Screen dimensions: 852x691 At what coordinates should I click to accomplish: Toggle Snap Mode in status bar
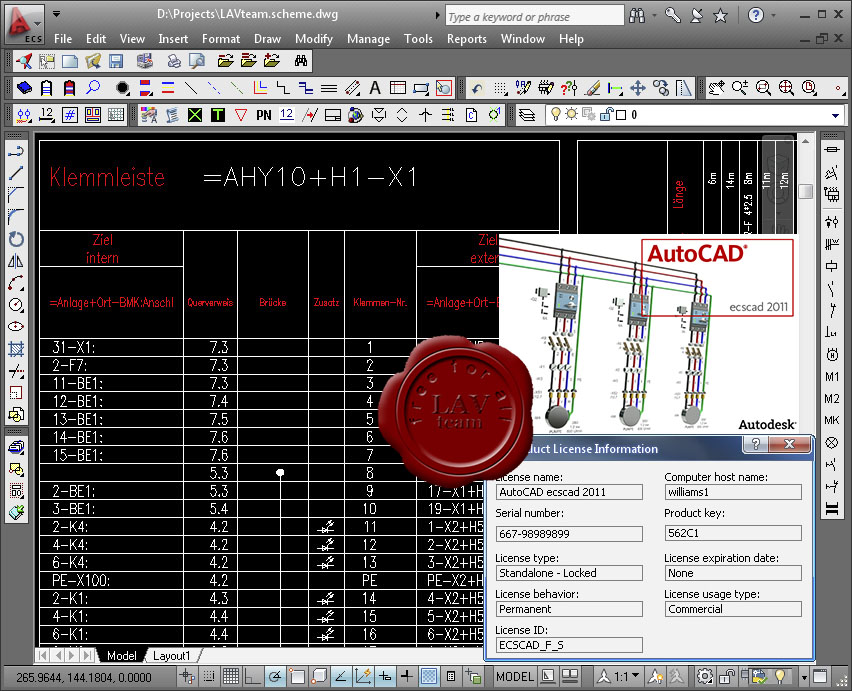209,676
